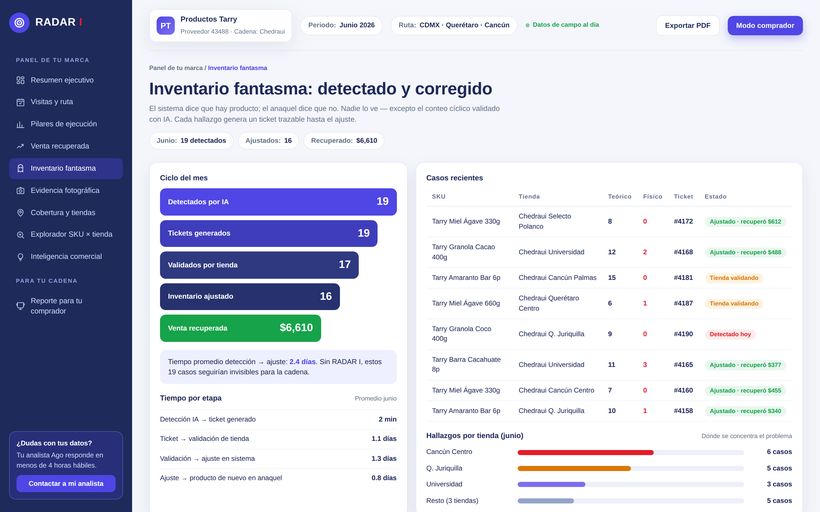Click ticket #4190 in the table

pyautogui.click(x=684, y=334)
